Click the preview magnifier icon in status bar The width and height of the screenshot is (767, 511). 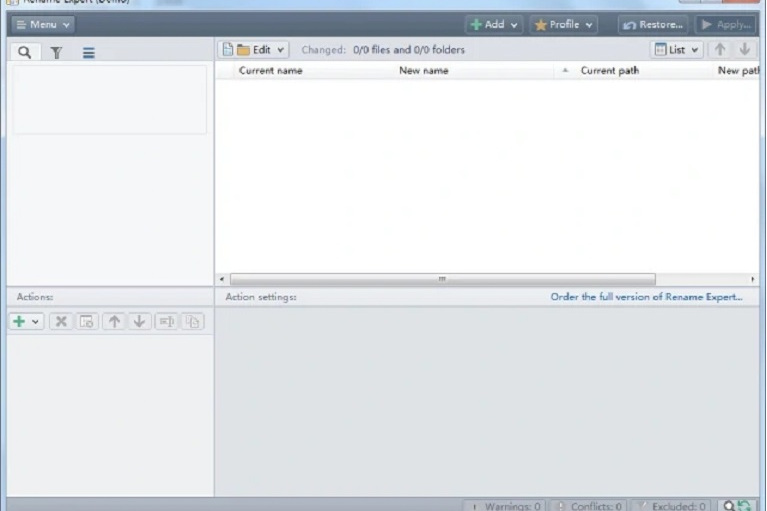click(730, 506)
